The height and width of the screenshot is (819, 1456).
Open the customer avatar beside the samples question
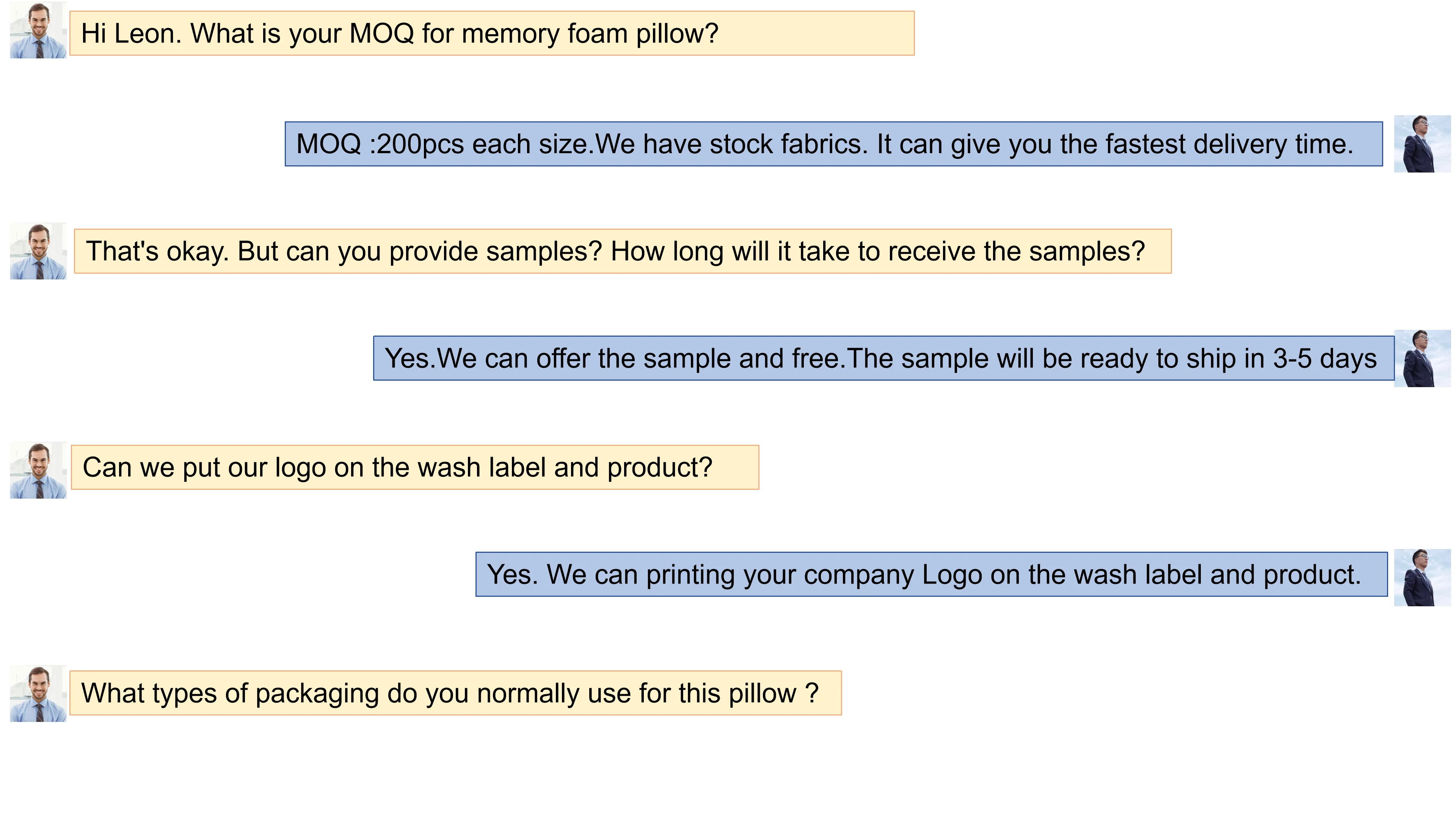(x=38, y=251)
